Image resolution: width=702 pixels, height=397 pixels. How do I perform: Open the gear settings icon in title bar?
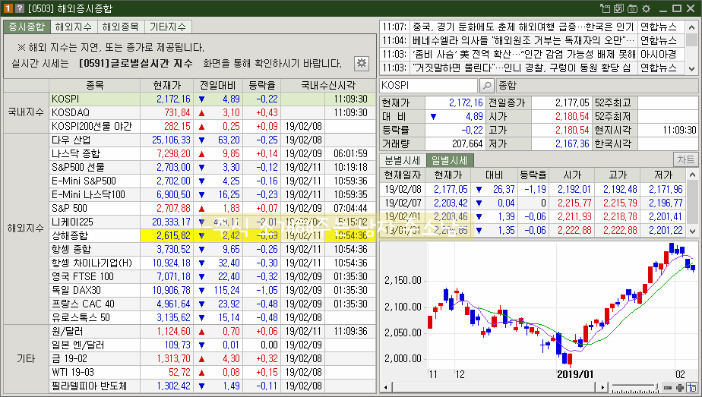coord(646,8)
